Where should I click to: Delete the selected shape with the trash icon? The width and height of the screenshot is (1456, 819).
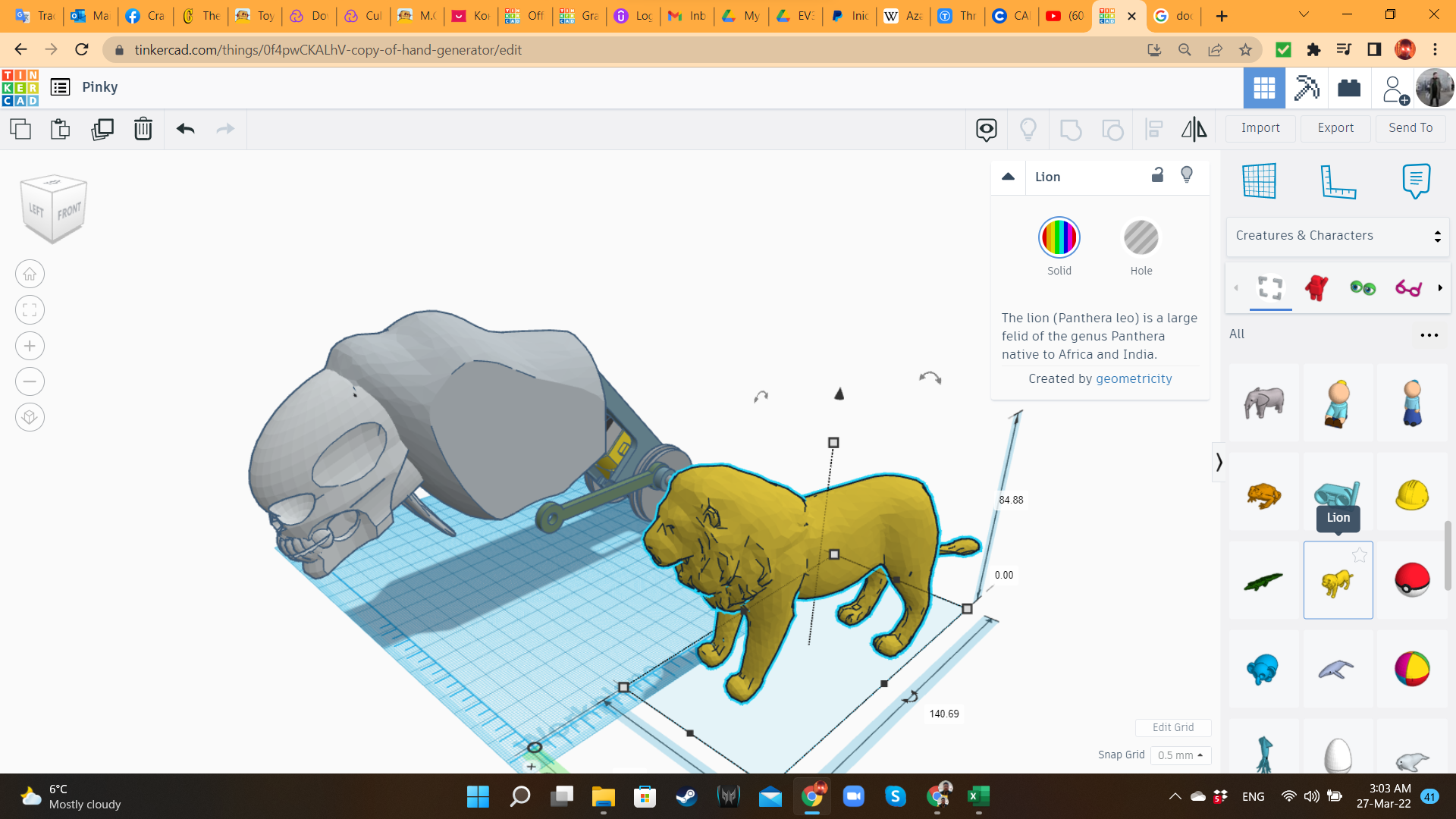click(x=143, y=129)
